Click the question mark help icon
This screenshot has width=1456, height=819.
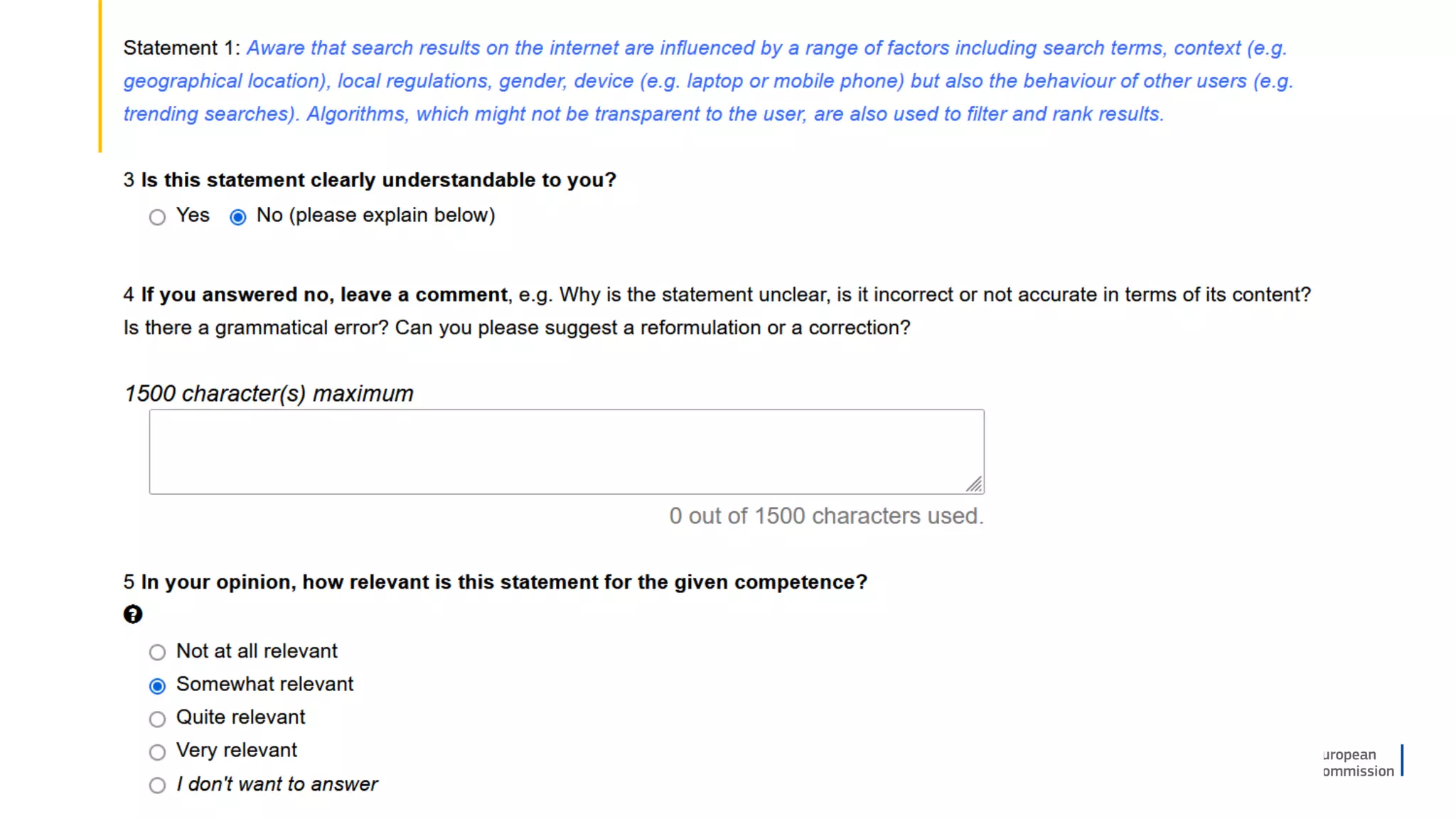coord(133,614)
